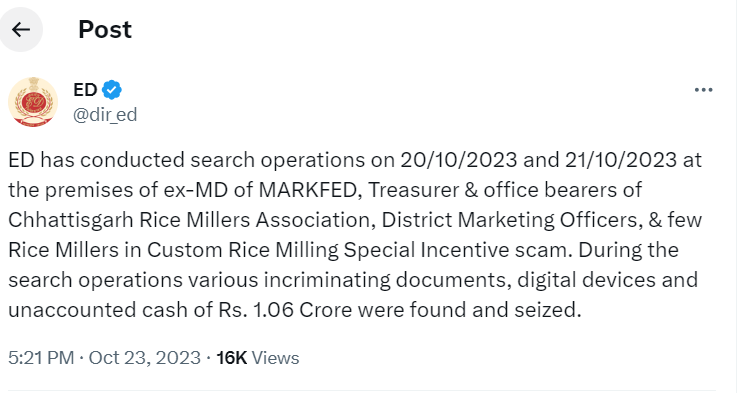The image size is (750, 393).
Task: View the 16K Views count
Action: click(x=258, y=358)
